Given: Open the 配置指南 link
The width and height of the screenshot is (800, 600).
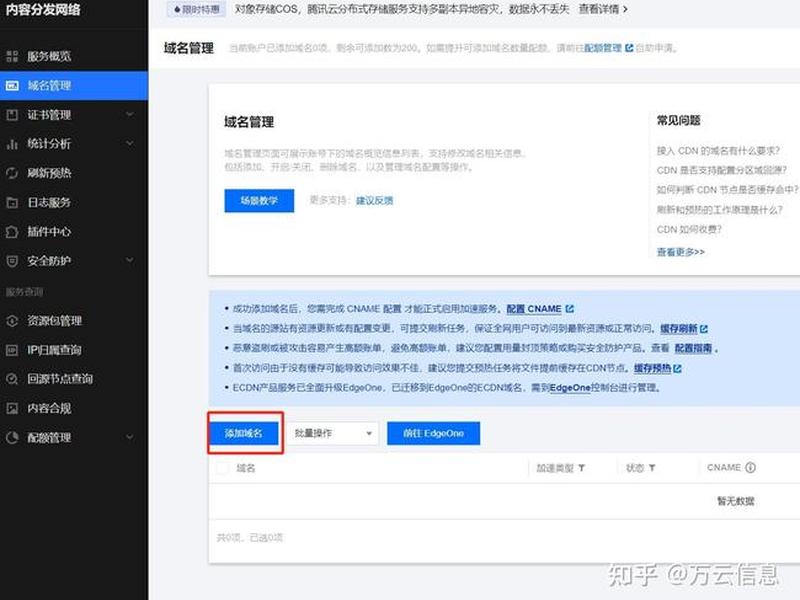Looking at the screenshot, I should [693, 348].
